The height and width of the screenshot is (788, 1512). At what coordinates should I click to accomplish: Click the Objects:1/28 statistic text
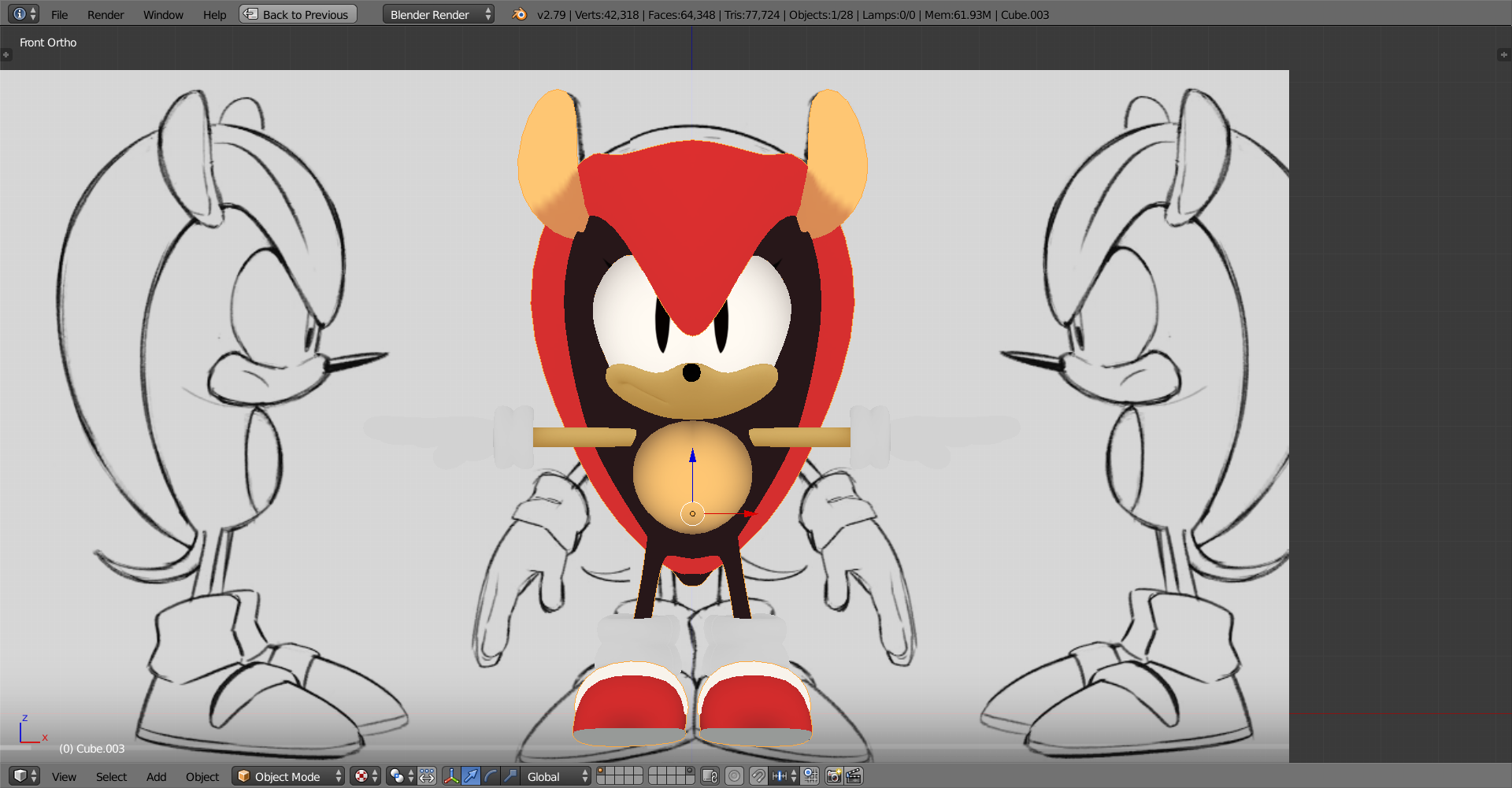tap(821, 15)
